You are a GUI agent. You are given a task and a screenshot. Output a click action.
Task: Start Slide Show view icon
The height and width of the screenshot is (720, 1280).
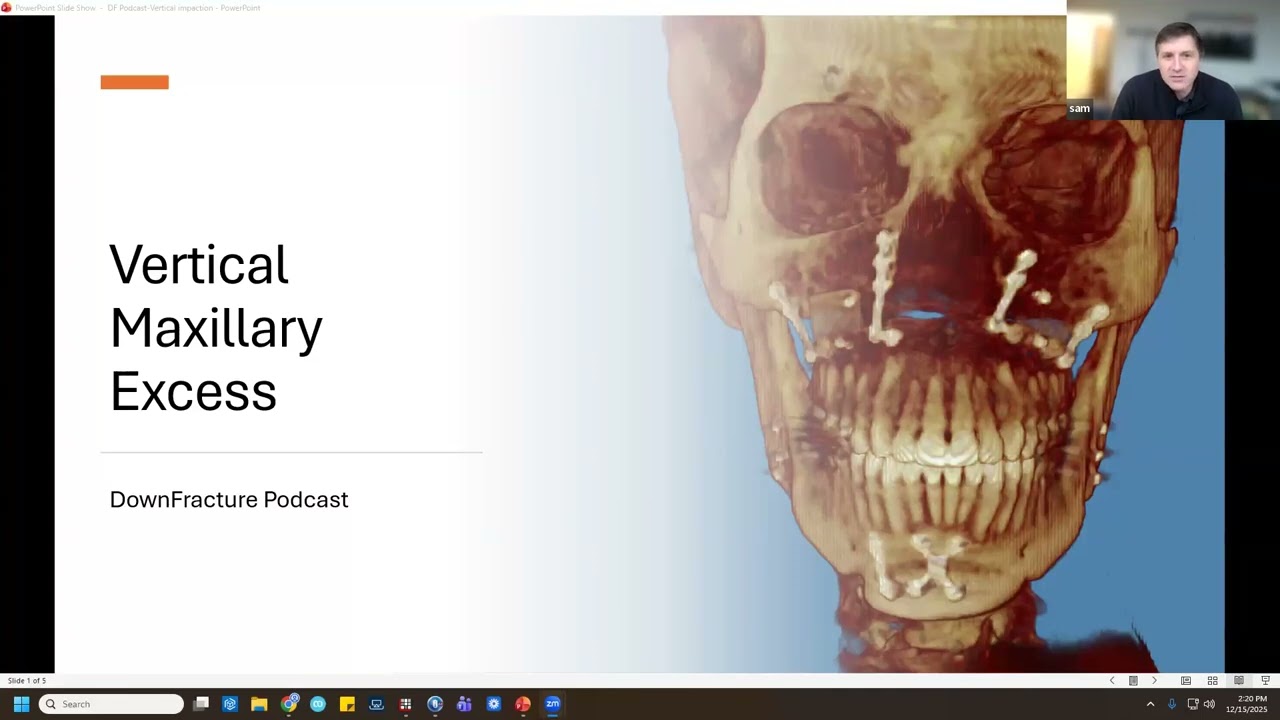click(x=1265, y=681)
